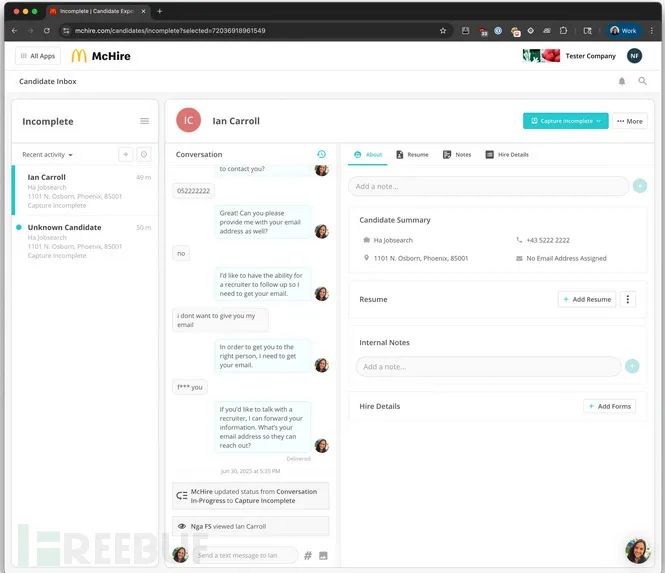Open the Resume three-dot options menu
This screenshot has width=665, height=573.
(x=628, y=299)
